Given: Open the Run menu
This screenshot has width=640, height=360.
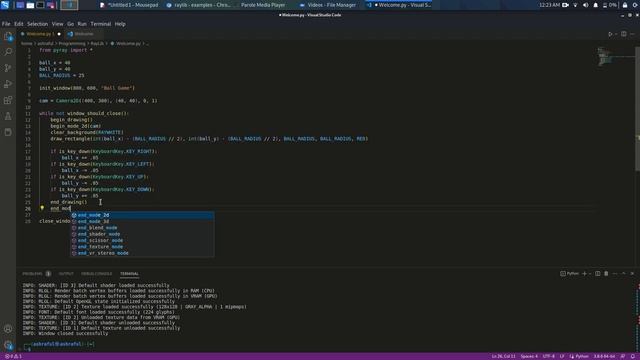Looking at the screenshot, I should click(82, 24).
